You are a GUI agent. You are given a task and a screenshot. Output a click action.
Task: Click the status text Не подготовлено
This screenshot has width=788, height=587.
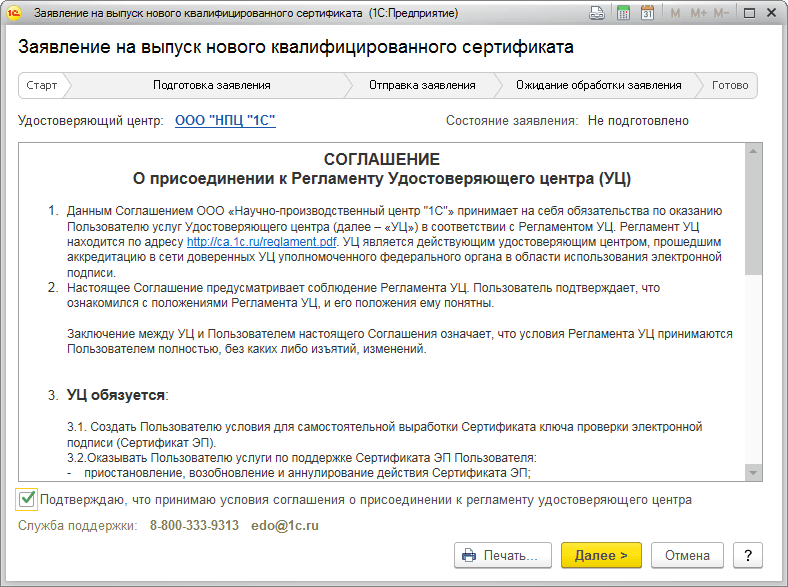(638, 121)
